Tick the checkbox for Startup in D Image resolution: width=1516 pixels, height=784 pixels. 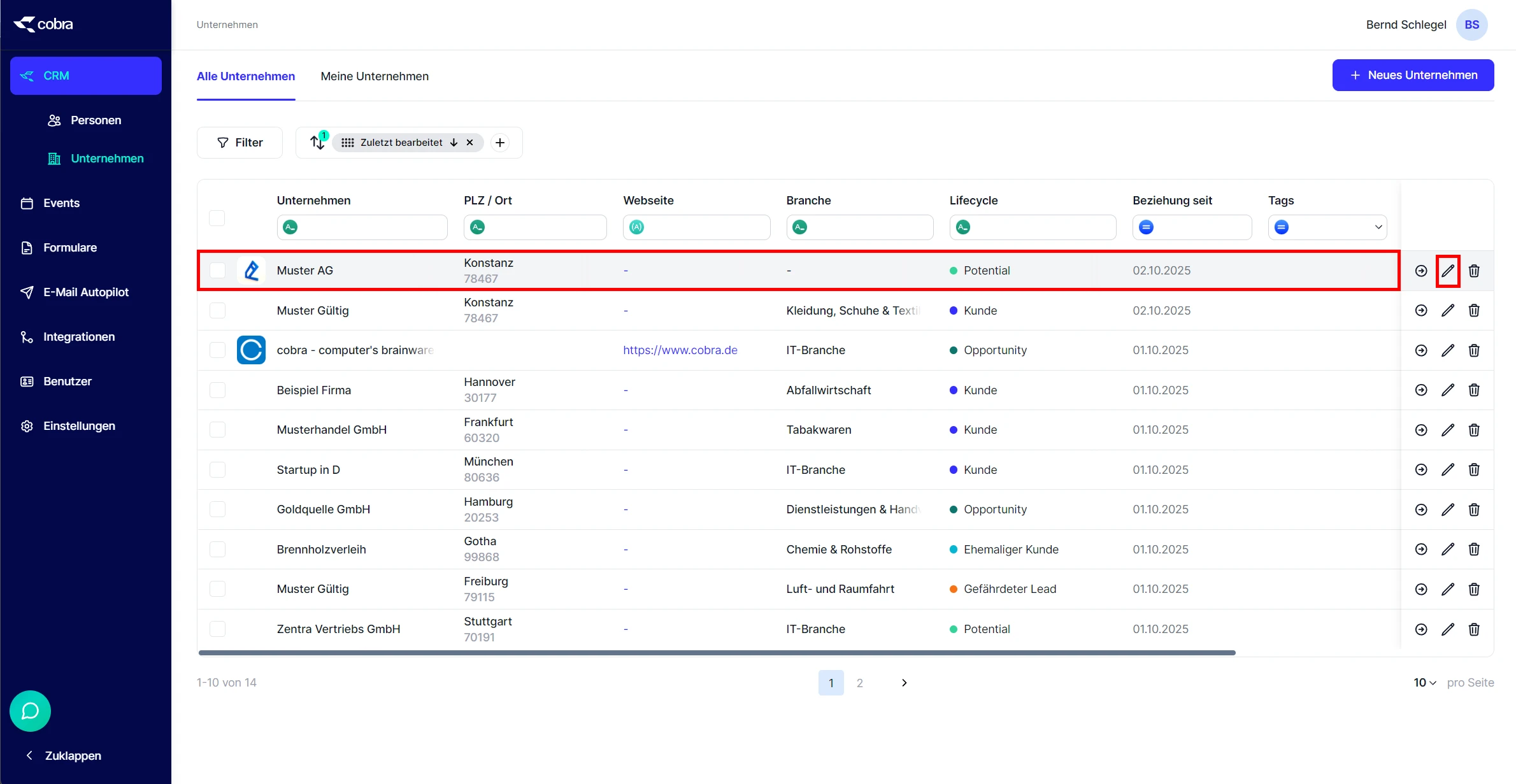(x=217, y=470)
